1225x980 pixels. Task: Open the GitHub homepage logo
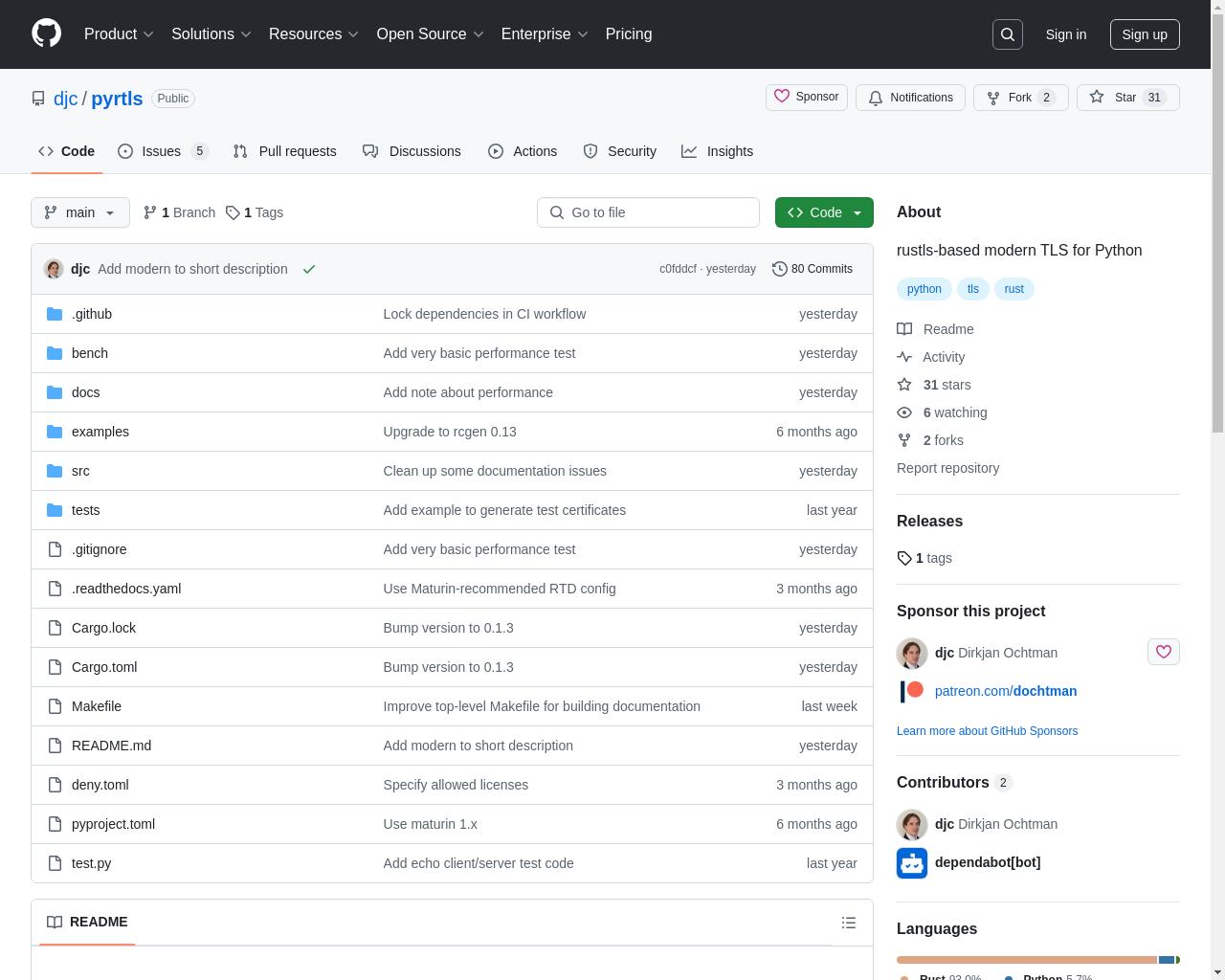(46, 33)
